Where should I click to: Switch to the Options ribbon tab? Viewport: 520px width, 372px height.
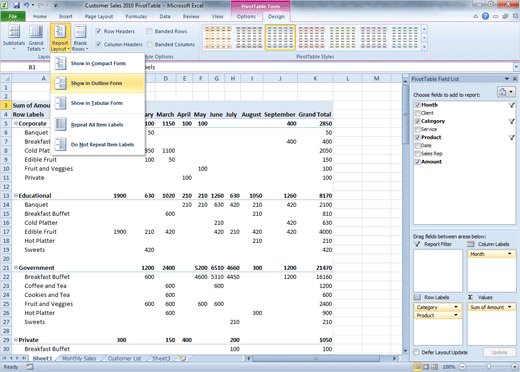click(x=246, y=16)
